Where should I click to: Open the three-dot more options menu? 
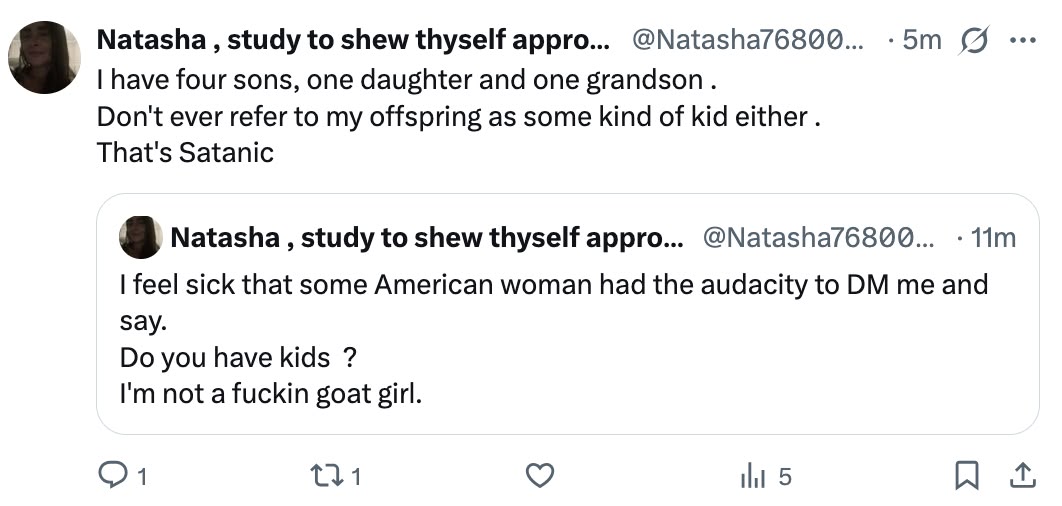tap(1023, 40)
